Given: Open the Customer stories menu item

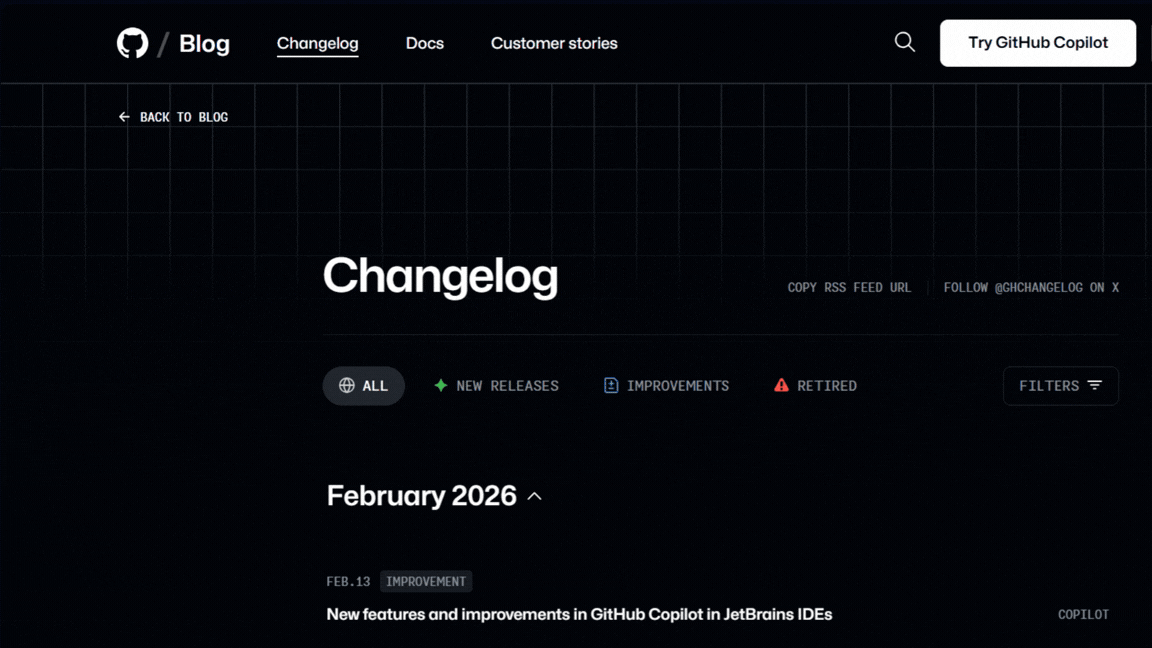Looking at the screenshot, I should pos(554,43).
